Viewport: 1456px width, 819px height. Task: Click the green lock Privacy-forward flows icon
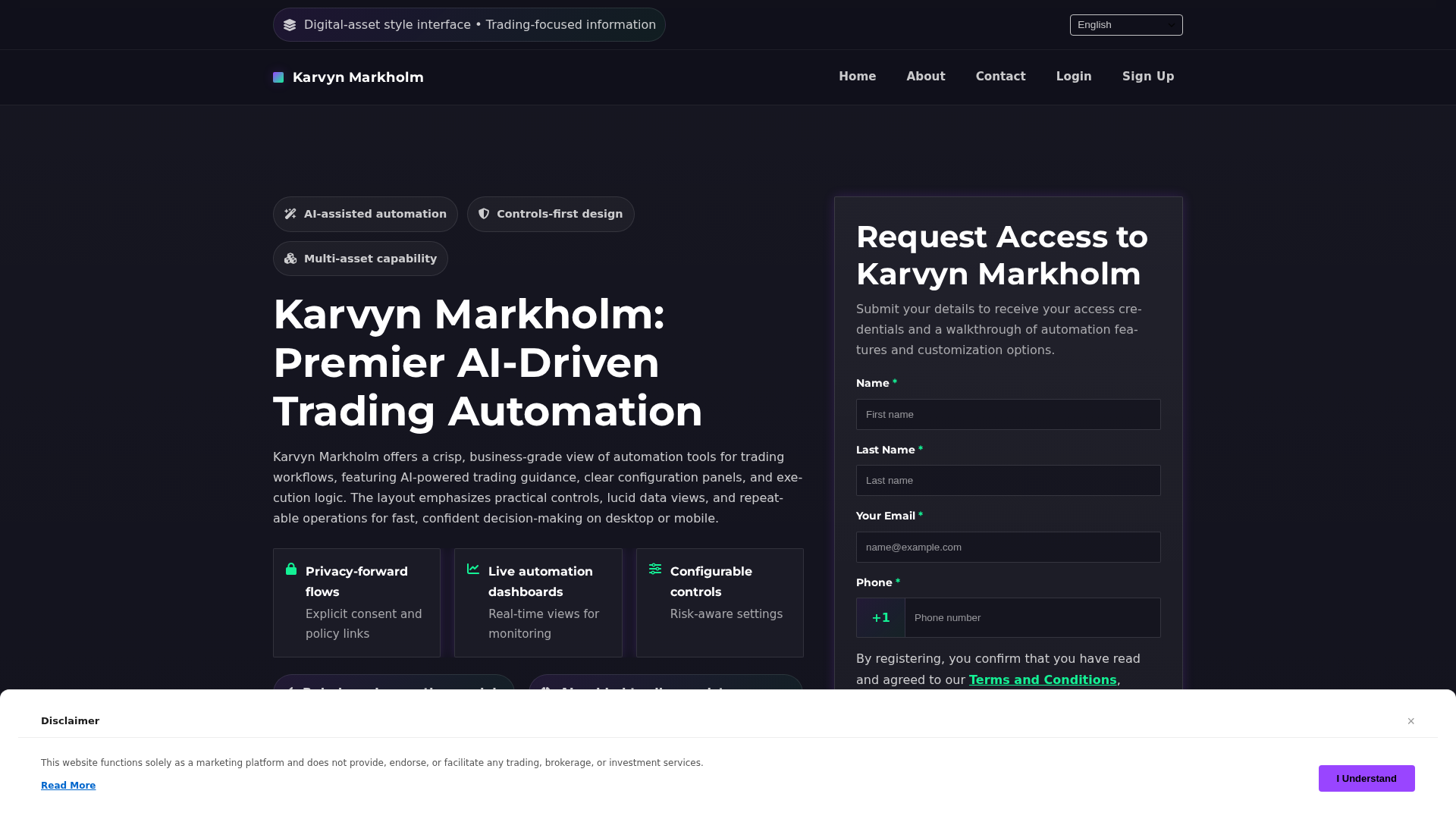tap(291, 569)
